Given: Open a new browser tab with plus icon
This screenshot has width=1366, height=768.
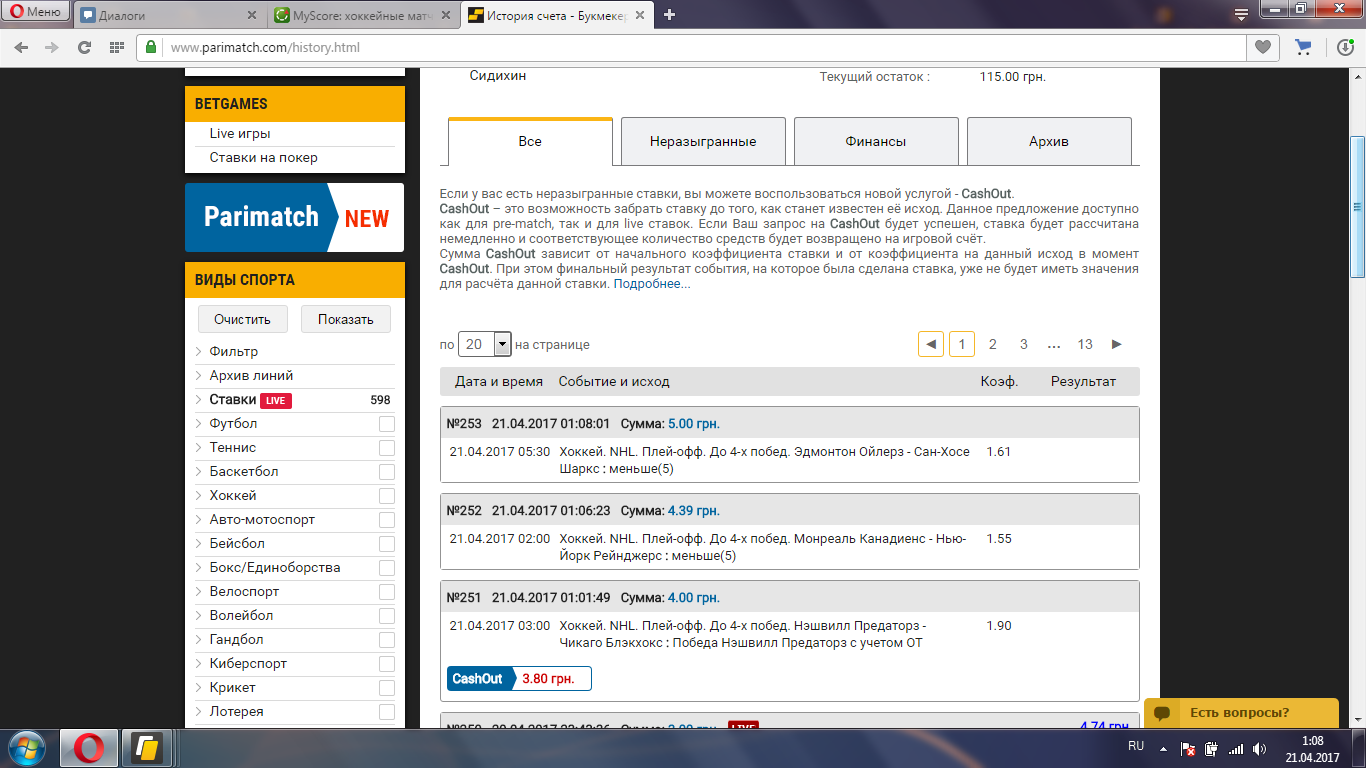Looking at the screenshot, I should click(669, 14).
